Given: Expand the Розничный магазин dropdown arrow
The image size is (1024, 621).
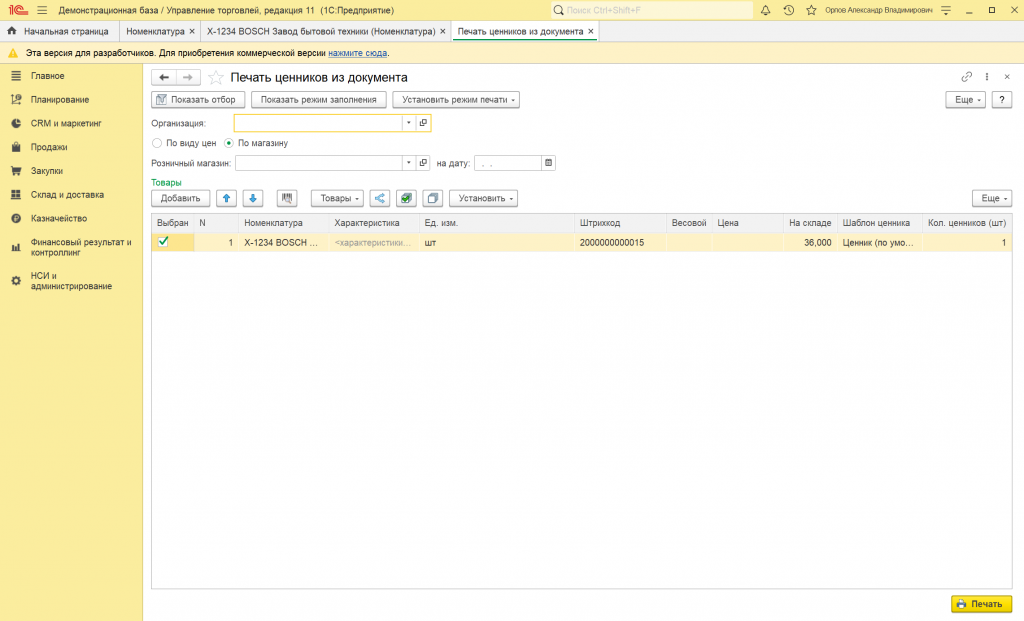Looking at the screenshot, I should tap(409, 163).
